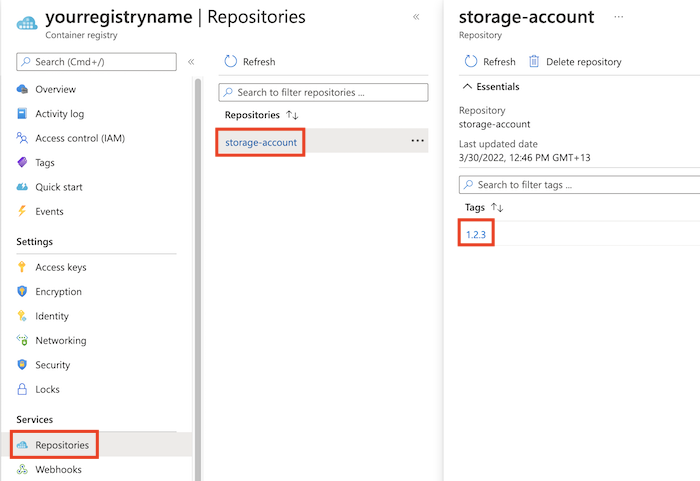Click the purple Tags icon
700x481 pixels.
pos(22,162)
